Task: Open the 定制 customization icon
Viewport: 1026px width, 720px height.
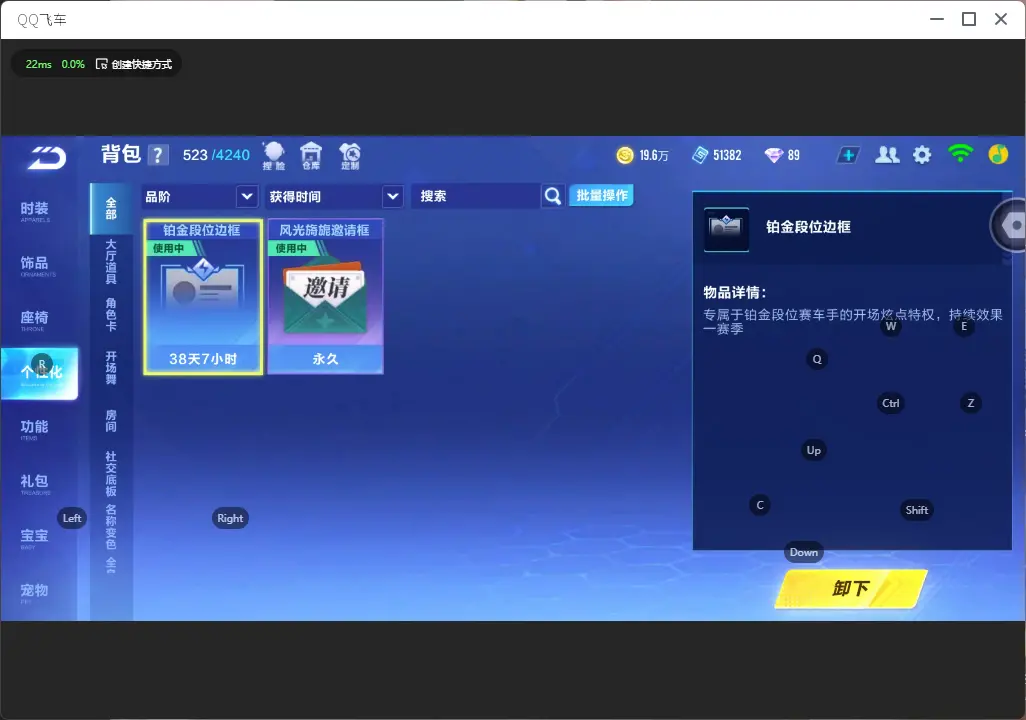Action: click(350, 156)
